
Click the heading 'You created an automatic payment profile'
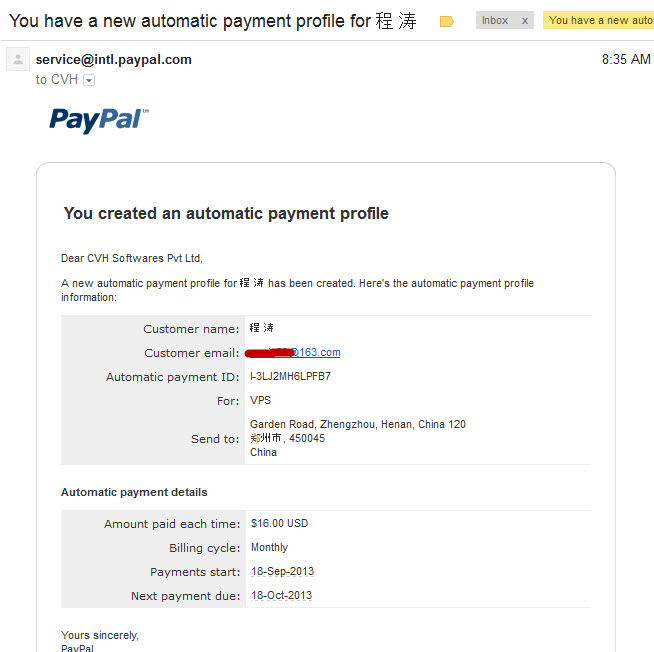(x=226, y=213)
